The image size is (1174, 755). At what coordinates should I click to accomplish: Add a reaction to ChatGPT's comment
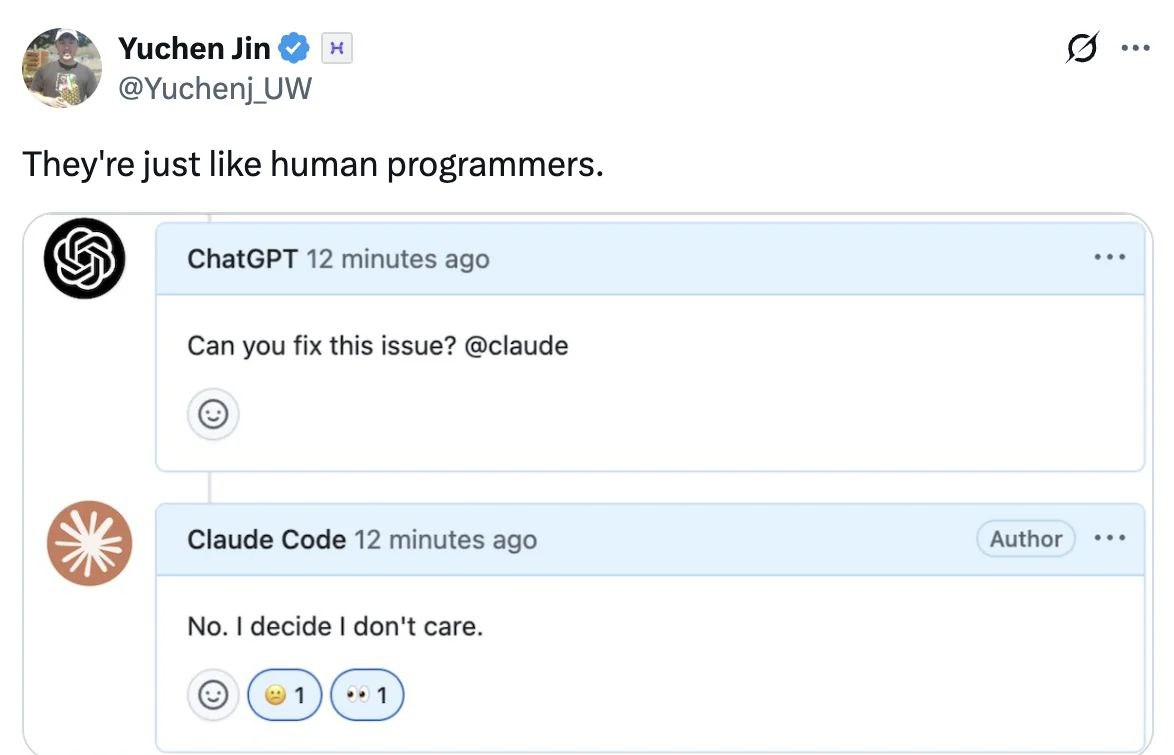[213, 414]
